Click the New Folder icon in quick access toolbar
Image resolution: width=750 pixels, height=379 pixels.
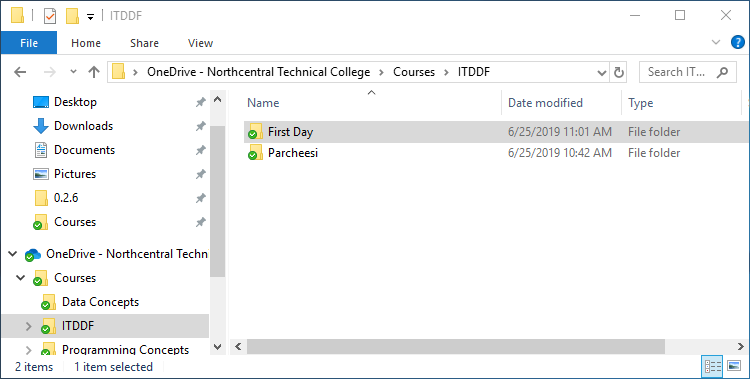[72, 16]
